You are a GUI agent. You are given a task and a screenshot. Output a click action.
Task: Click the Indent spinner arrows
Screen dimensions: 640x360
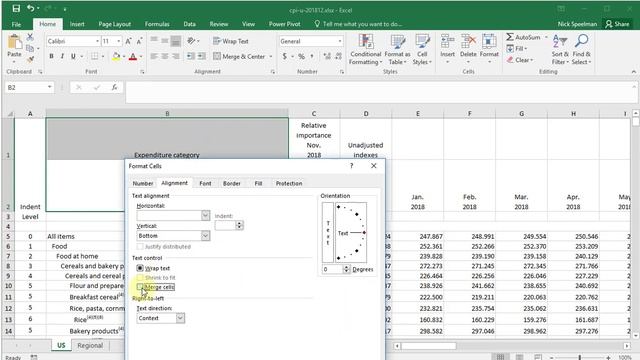coord(239,225)
